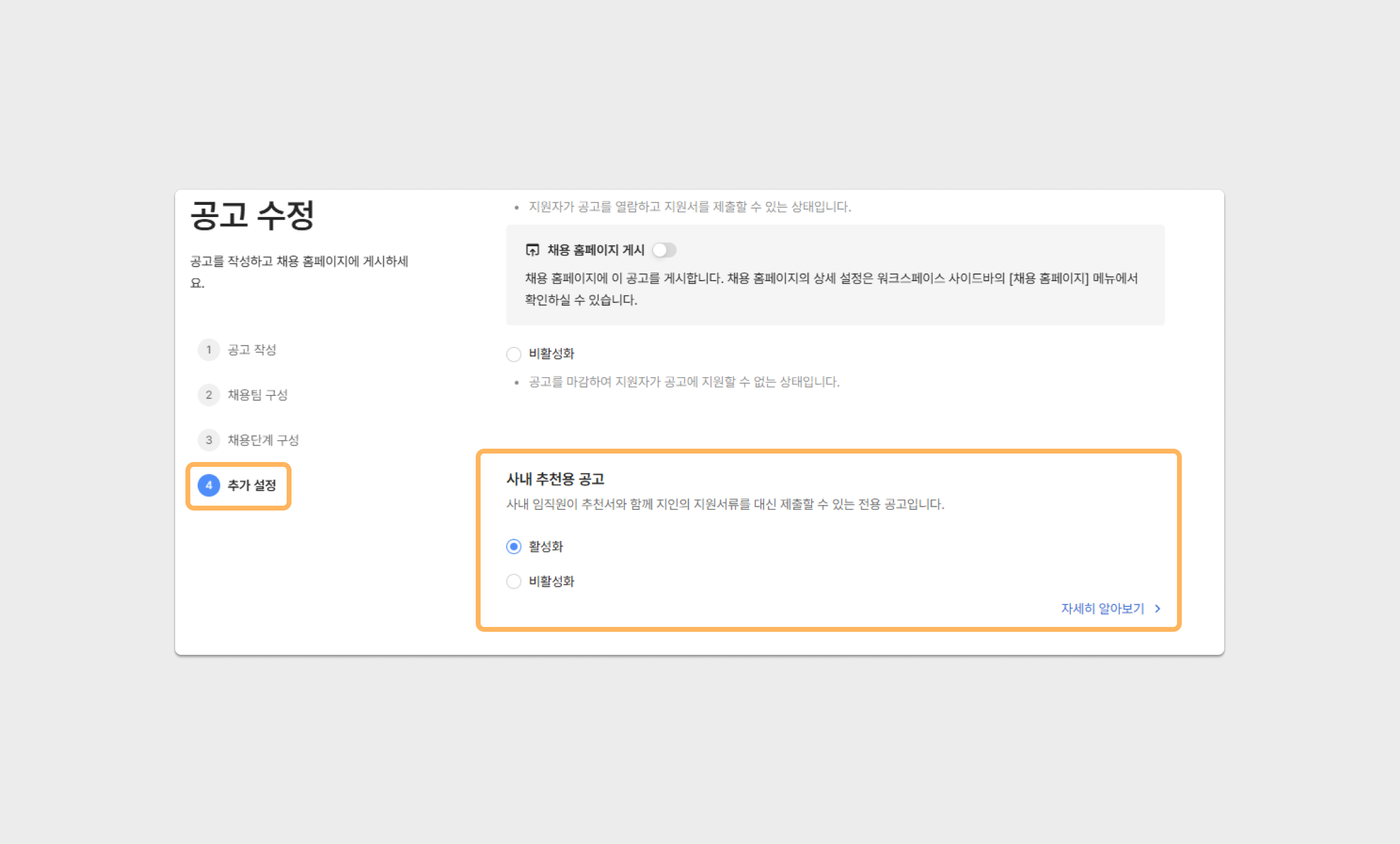Image resolution: width=1400 pixels, height=844 pixels.
Task: Go to the 채용팀 구성 step
Action: point(258,395)
